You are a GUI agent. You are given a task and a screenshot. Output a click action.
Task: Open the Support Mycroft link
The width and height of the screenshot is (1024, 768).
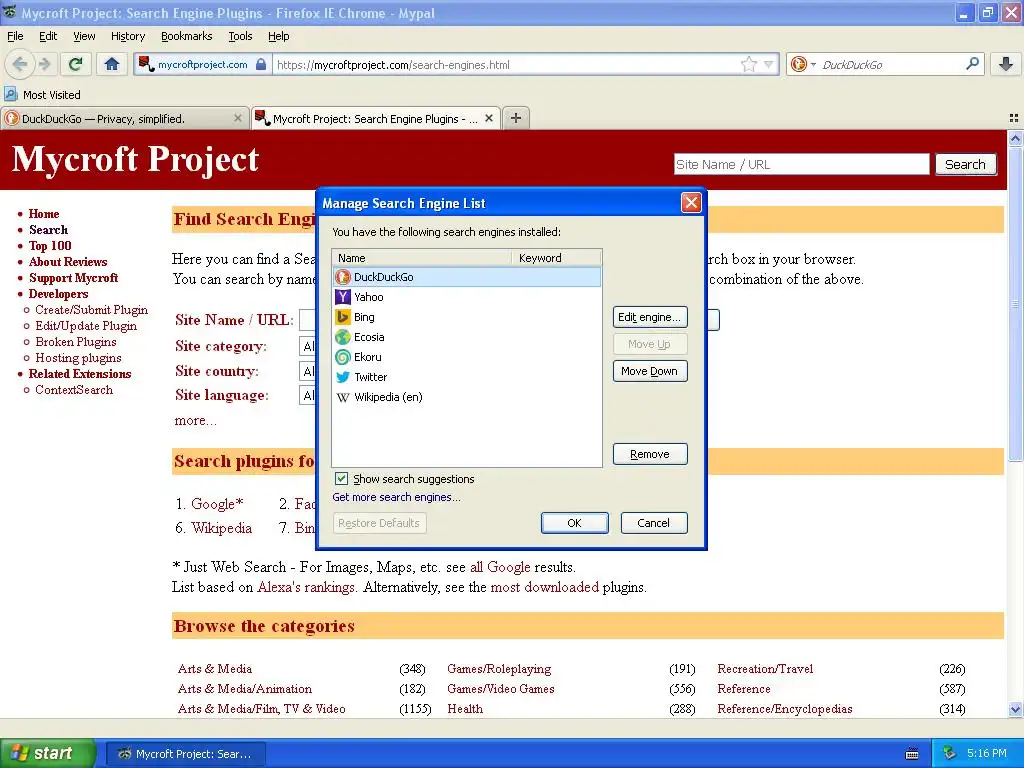tap(73, 278)
